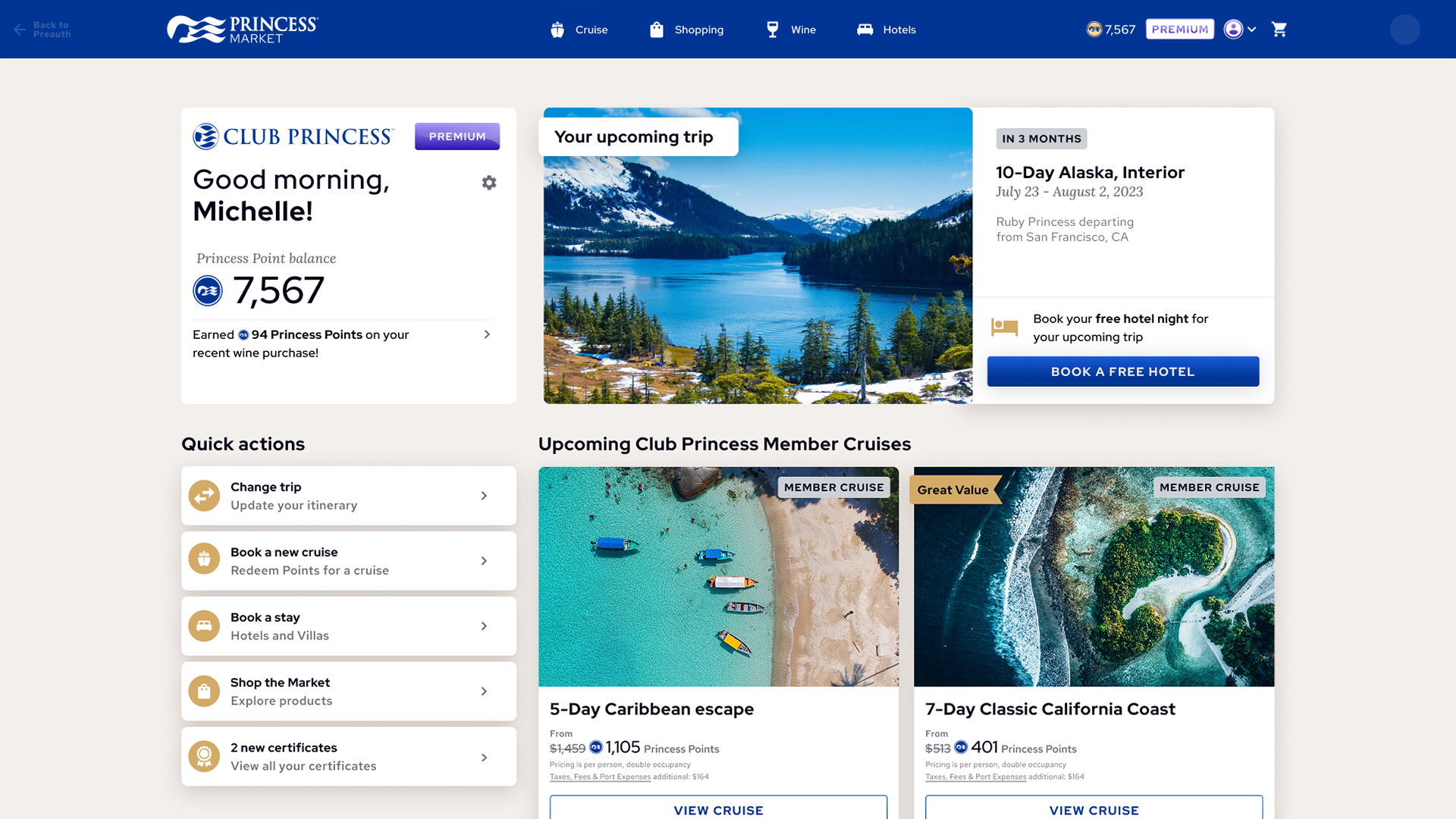Click '10-Day Alaska, Interior' title
The width and height of the screenshot is (1456, 819).
[1090, 172]
